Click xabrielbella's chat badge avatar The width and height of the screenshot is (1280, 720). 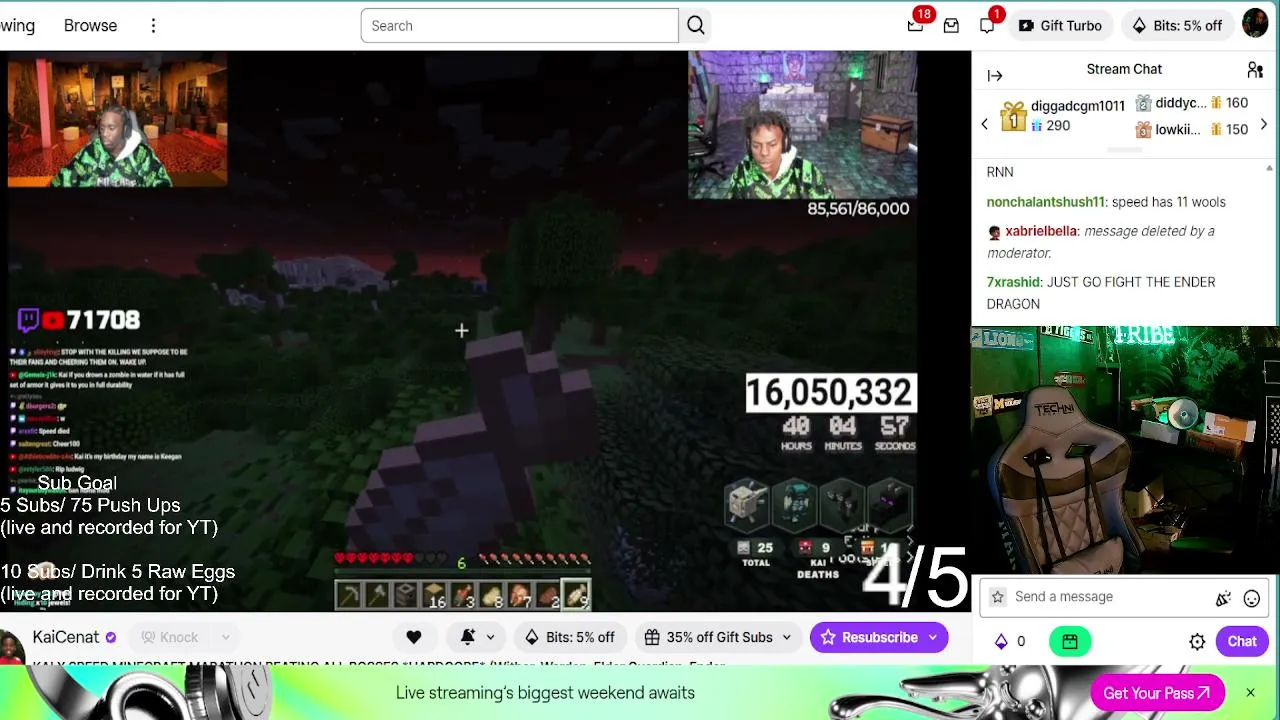tap(994, 232)
